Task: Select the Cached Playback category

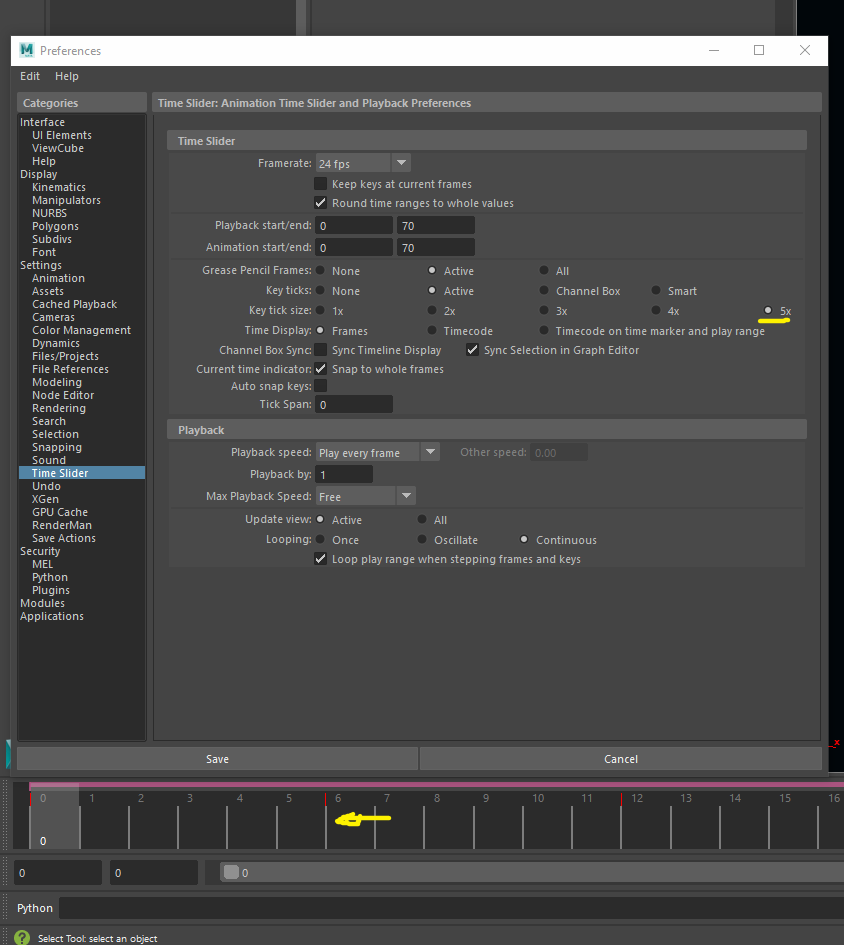Action: [x=75, y=304]
